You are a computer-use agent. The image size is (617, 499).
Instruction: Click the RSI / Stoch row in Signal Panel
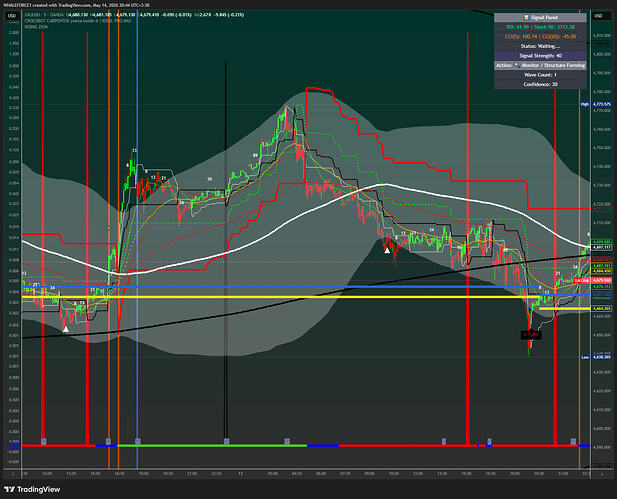click(540, 27)
